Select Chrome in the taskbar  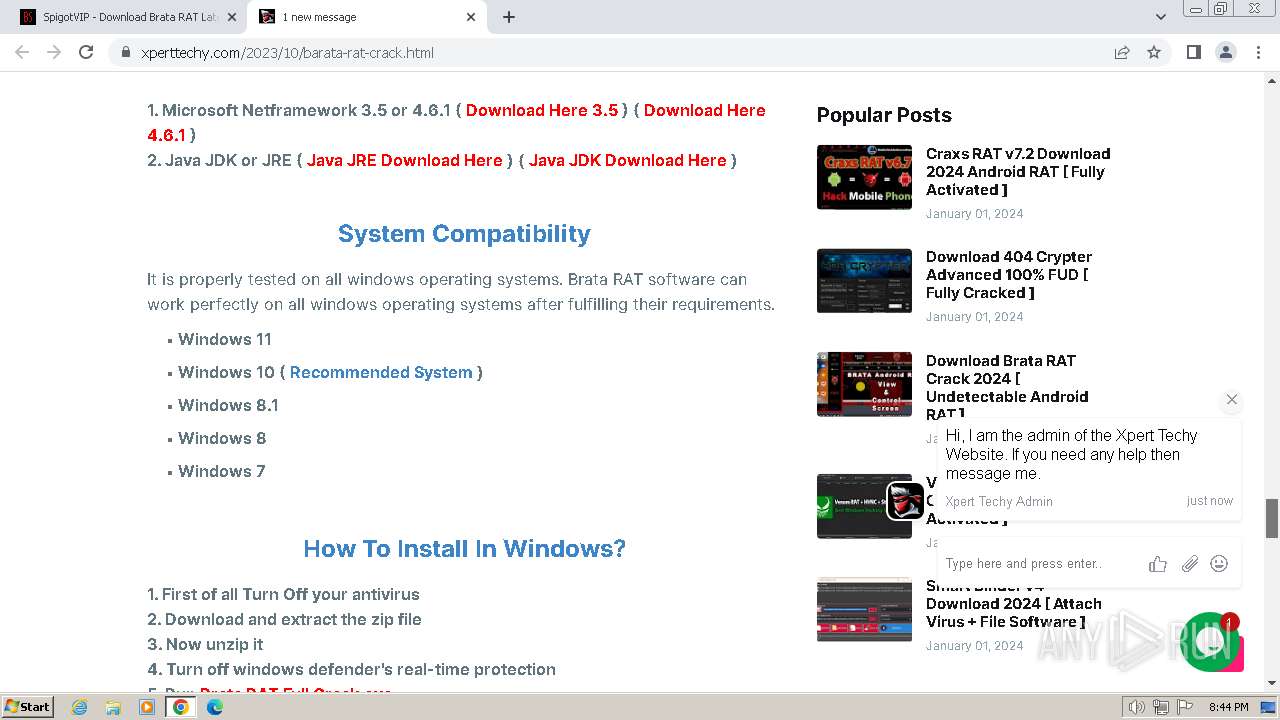[x=181, y=707]
